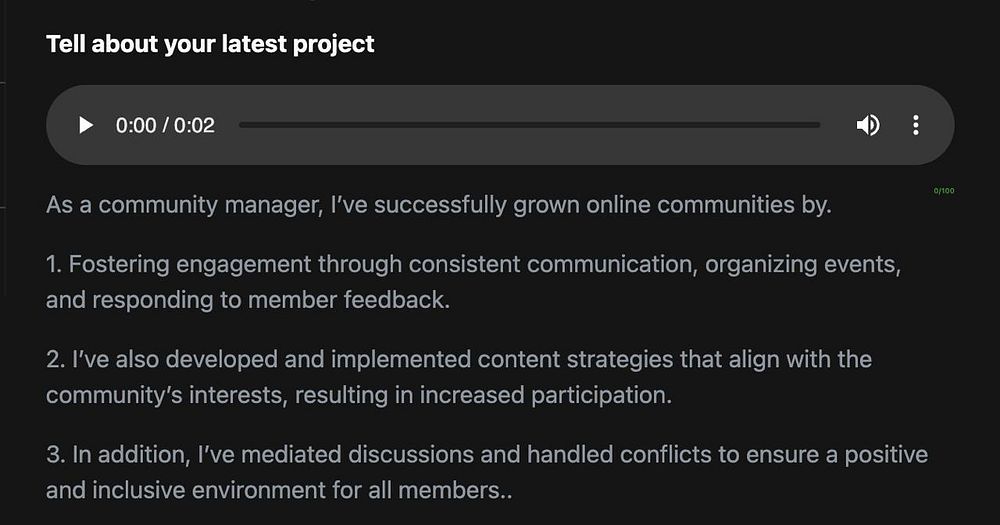The height and width of the screenshot is (525, 1000).
Task: Click the line "and inclusive environment for all members.."
Action: [x=279, y=490]
